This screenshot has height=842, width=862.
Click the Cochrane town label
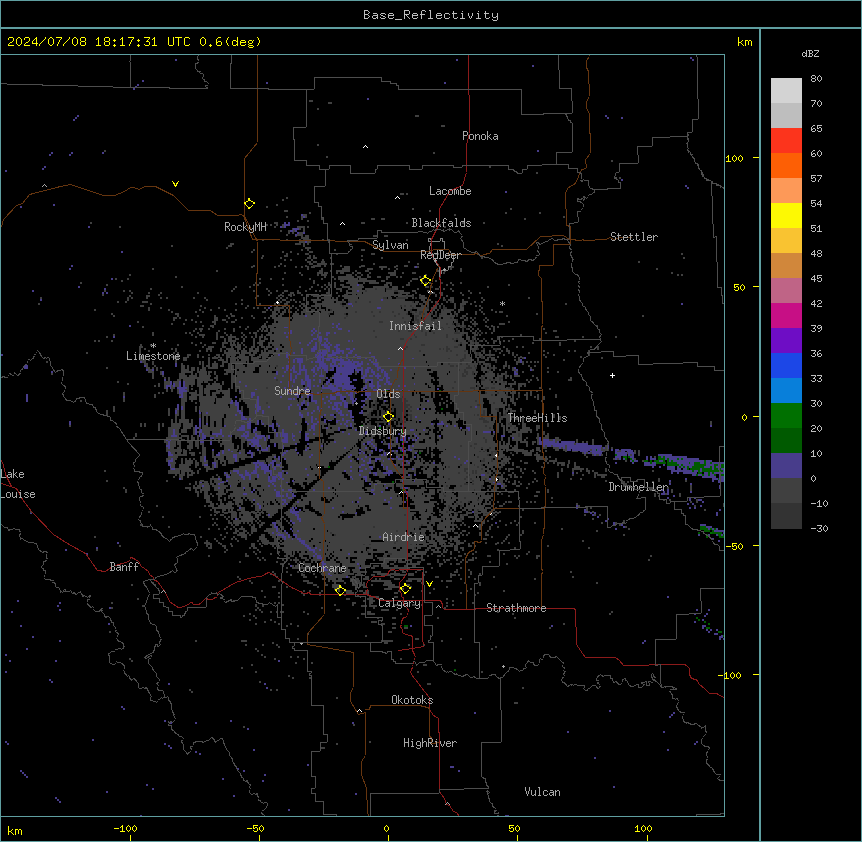click(x=322, y=568)
